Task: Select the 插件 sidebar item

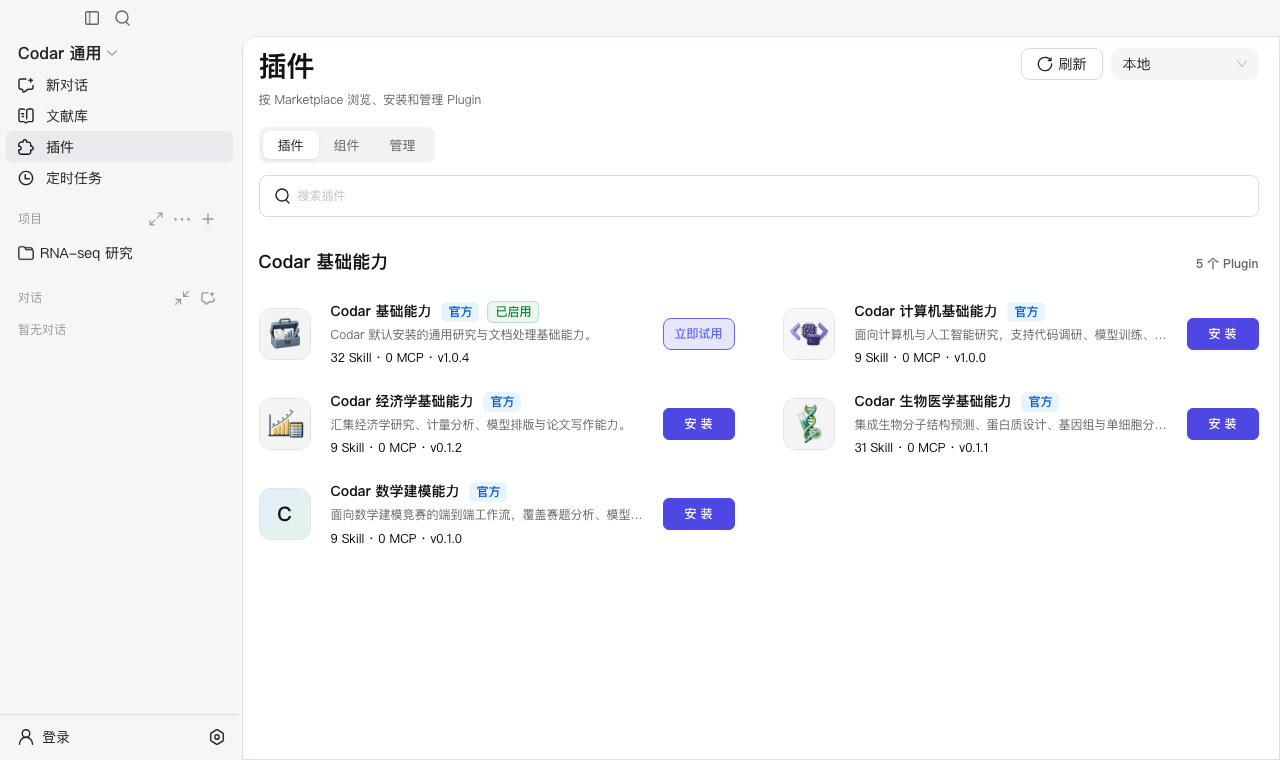Action: click(119, 147)
